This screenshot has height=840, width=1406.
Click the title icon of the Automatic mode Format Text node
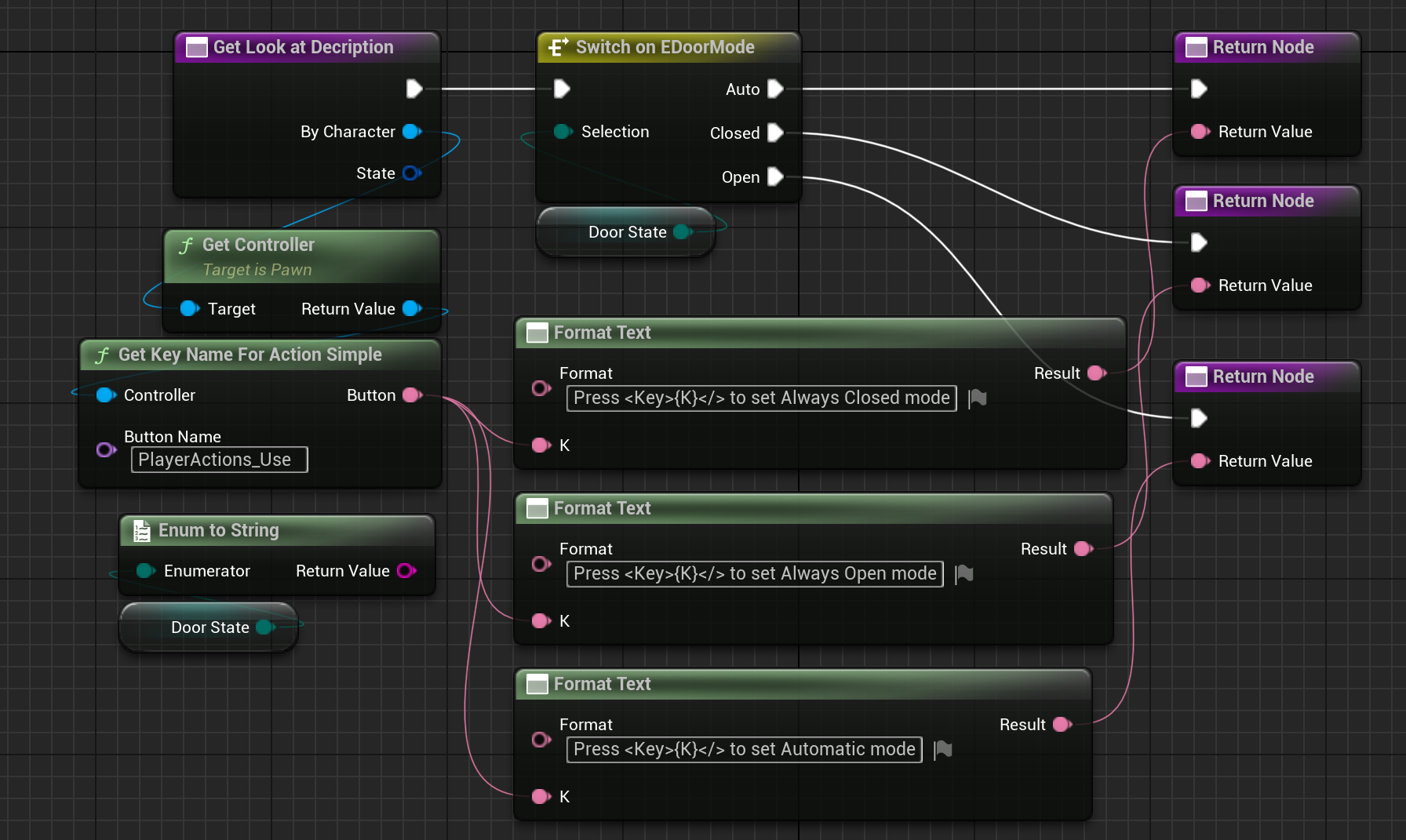[537, 685]
